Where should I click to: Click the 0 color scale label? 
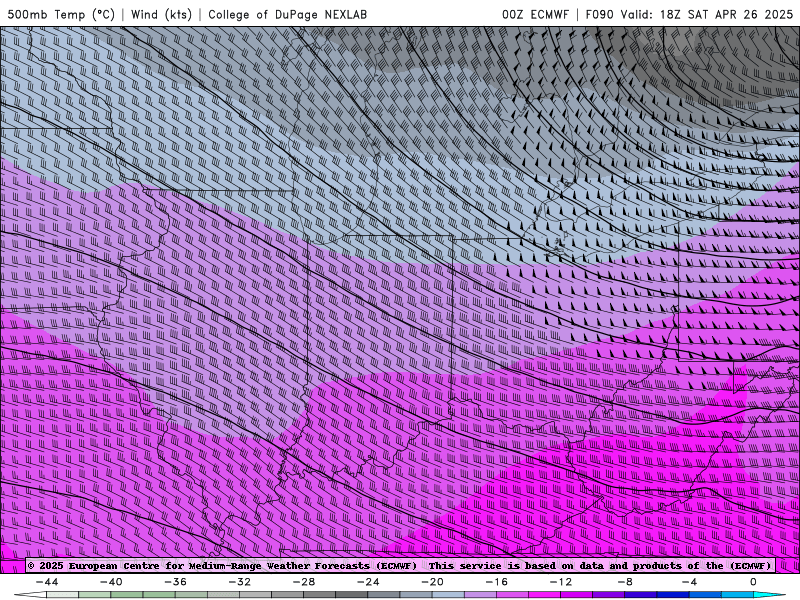[753, 582]
